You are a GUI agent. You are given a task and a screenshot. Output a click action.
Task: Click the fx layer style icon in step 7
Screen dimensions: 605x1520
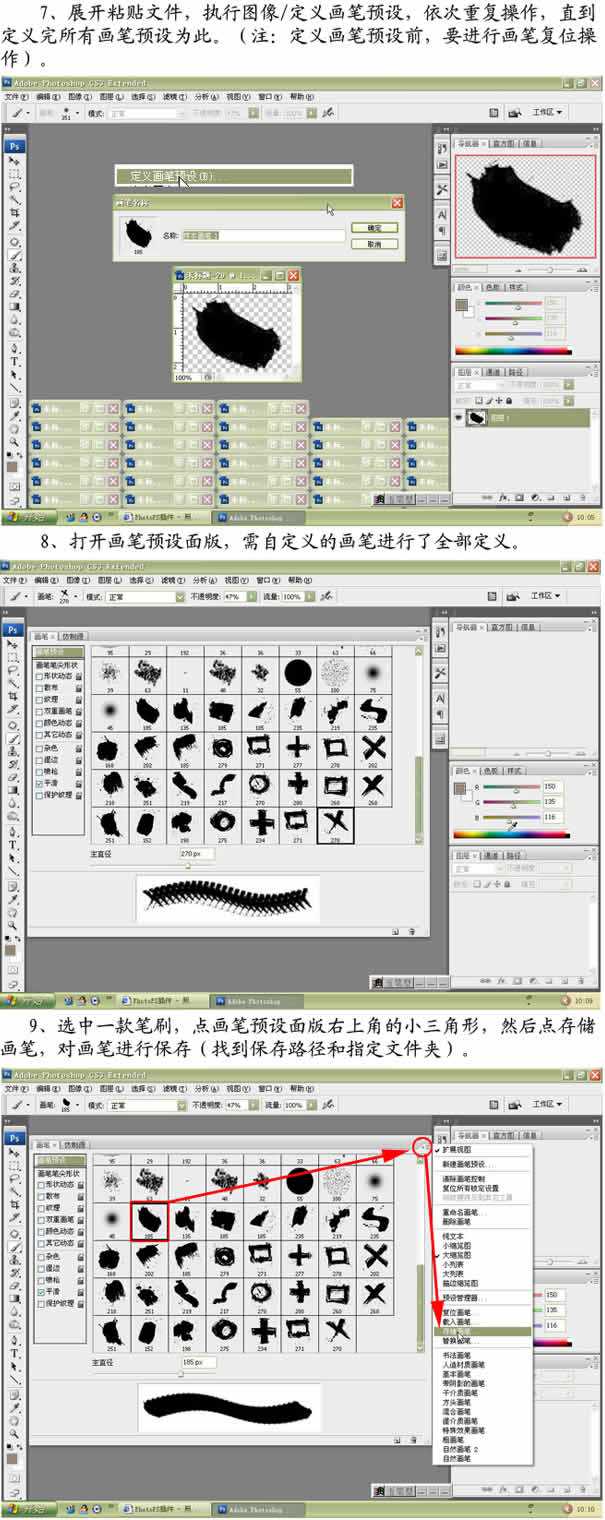coord(505,497)
